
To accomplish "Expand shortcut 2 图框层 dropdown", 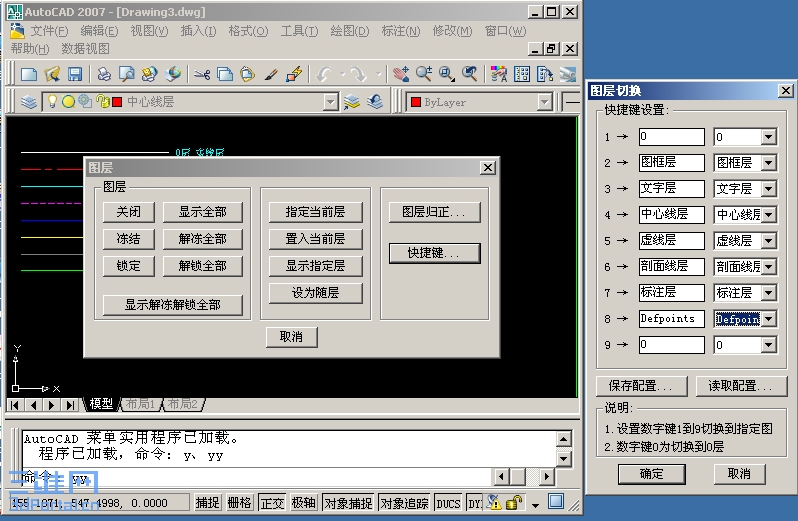I will click(768, 163).
